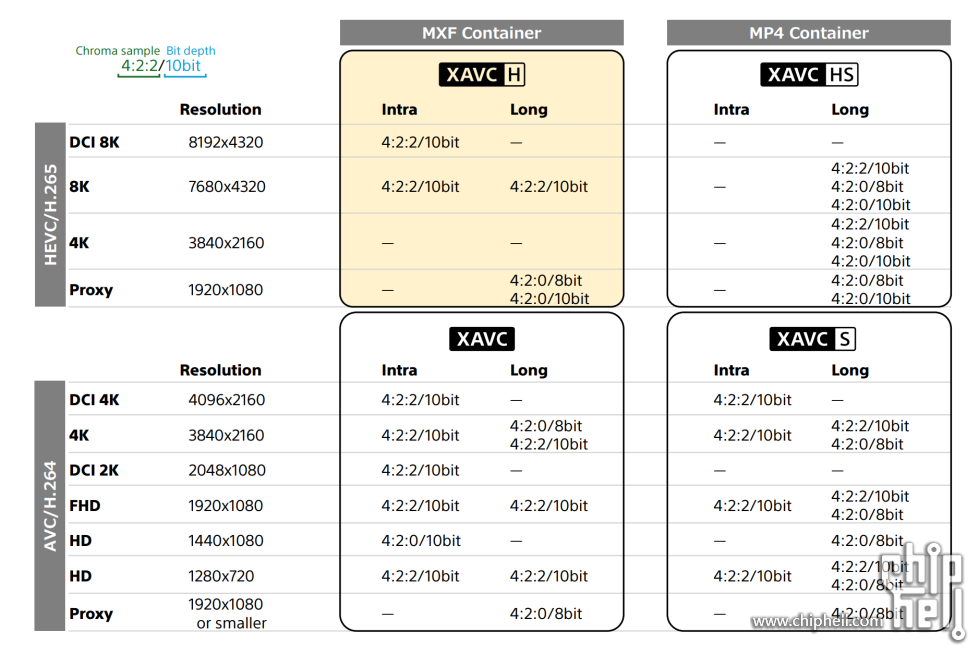Click the Intra column header under XAVC H
Screen dimensions: 979x656
tap(400, 109)
